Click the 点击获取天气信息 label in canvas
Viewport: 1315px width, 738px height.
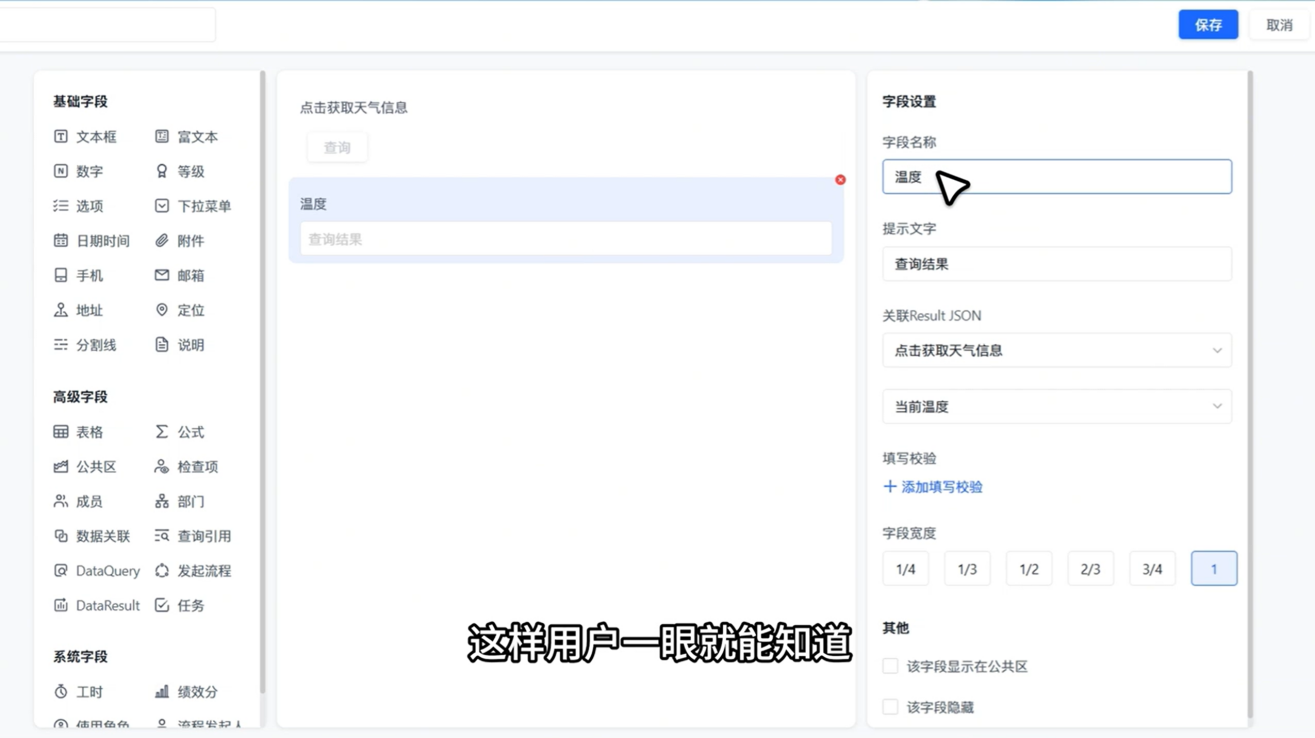coord(354,107)
